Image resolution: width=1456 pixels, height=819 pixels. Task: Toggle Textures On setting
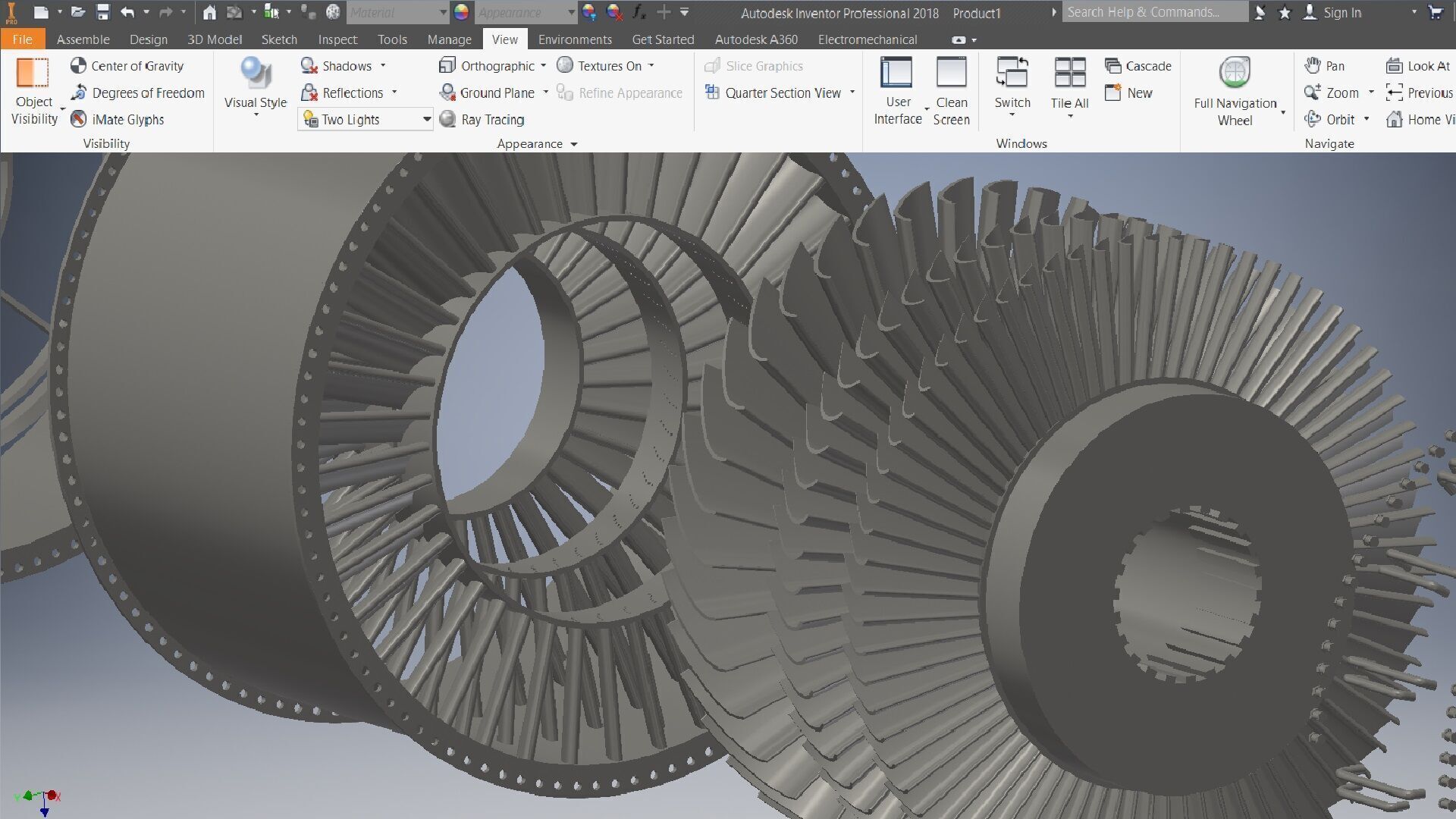pos(599,66)
